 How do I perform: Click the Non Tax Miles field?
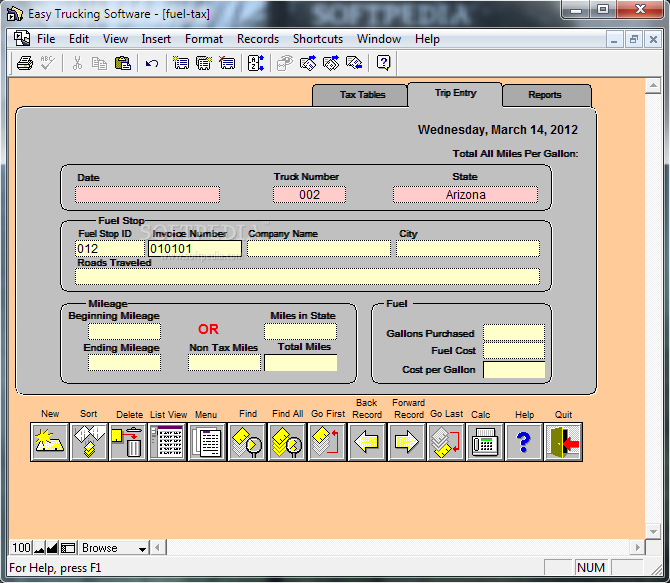pyautogui.click(x=224, y=363)
